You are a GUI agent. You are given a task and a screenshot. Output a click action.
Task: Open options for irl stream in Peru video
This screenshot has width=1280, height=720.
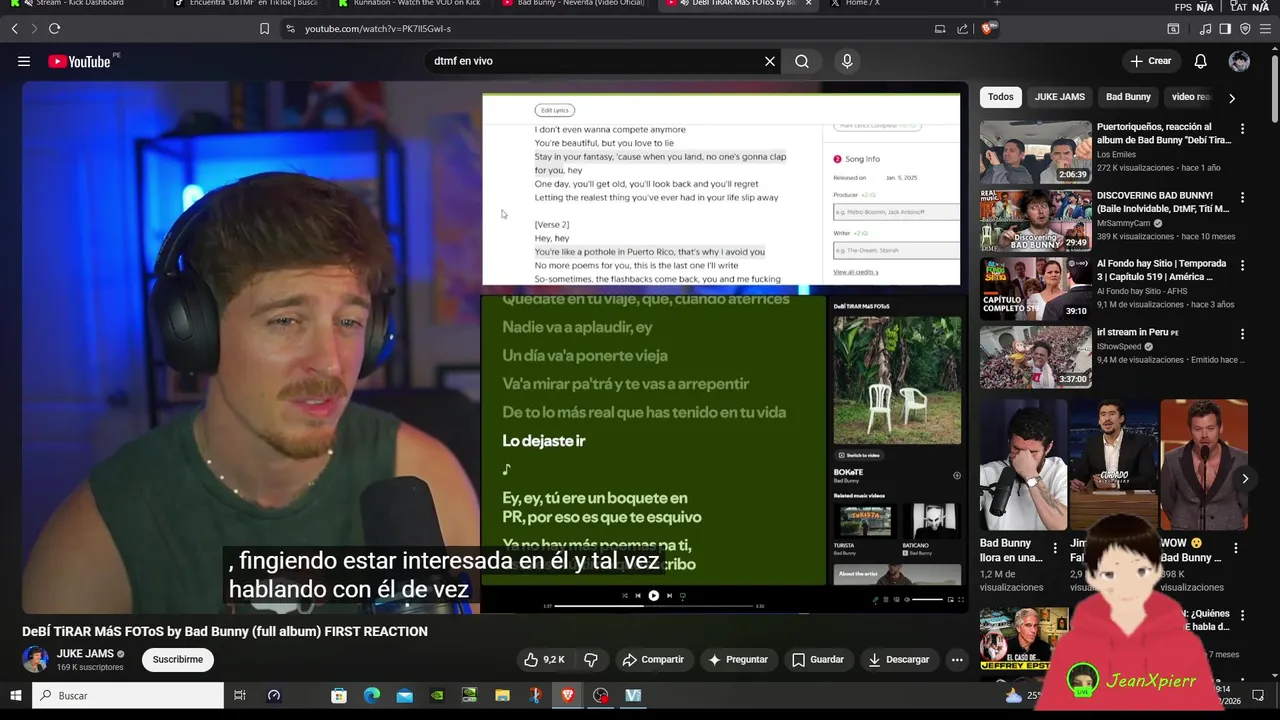[x=1243, y=334]
